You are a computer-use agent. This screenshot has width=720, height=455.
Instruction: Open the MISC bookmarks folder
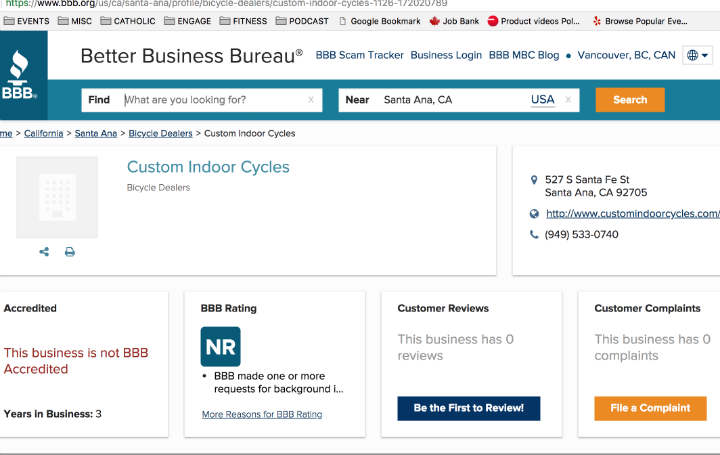[75, 21]
